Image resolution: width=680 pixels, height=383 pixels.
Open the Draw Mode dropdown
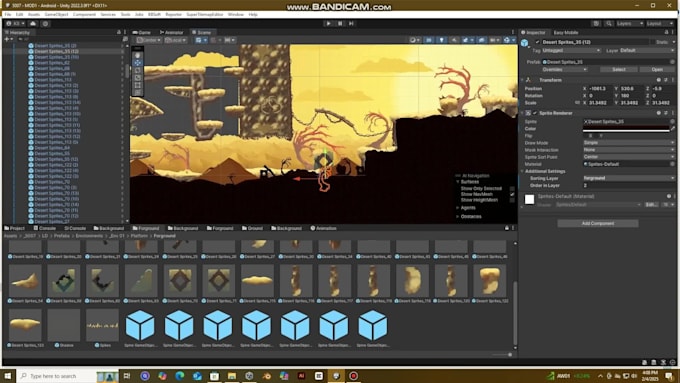[x=628, y=143]
